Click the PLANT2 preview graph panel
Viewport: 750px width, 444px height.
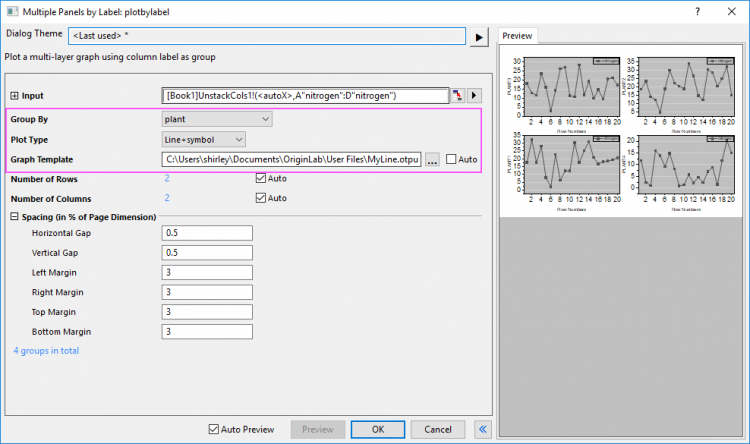[x=686, y=87]
